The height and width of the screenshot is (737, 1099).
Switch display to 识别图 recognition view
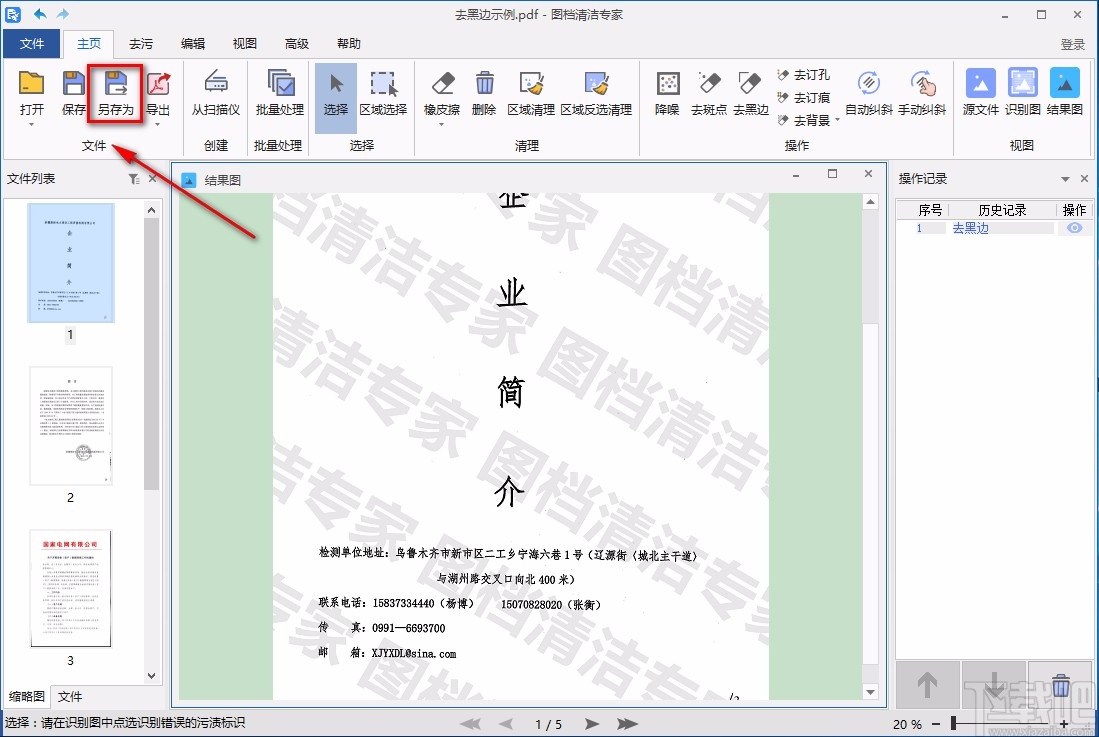pyautogui.click(x=1022, y=95)
